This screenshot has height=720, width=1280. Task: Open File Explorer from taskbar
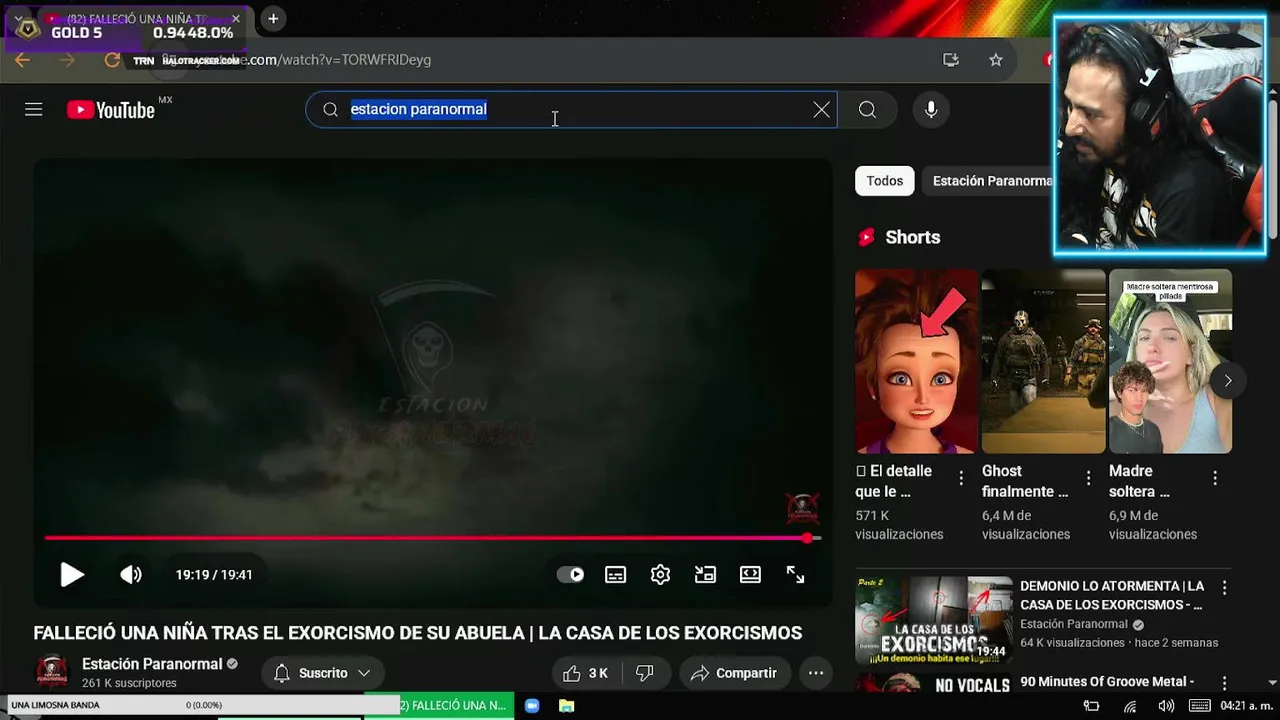point(566,705)
